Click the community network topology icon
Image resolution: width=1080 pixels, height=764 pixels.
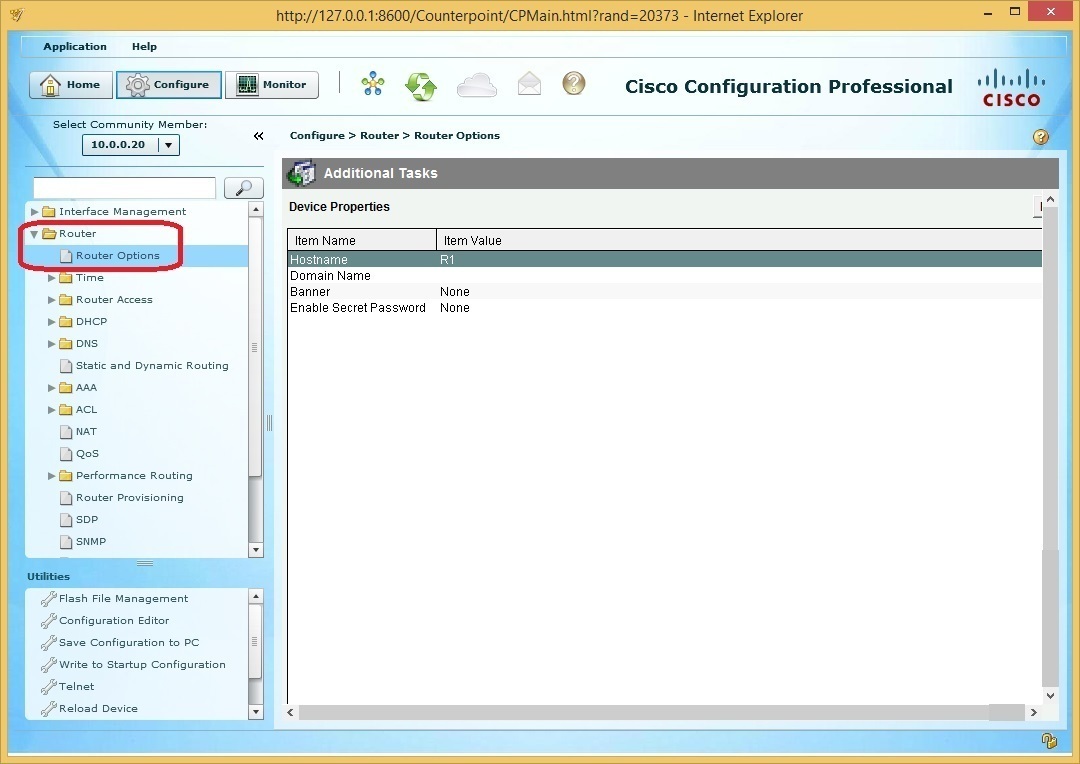coord(373,84)
